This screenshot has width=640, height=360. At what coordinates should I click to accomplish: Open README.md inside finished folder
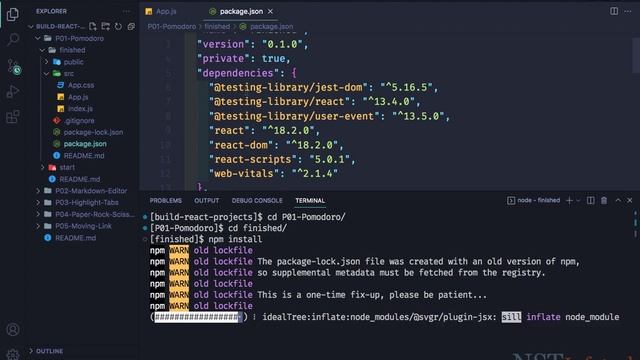(x=84, y=156)
